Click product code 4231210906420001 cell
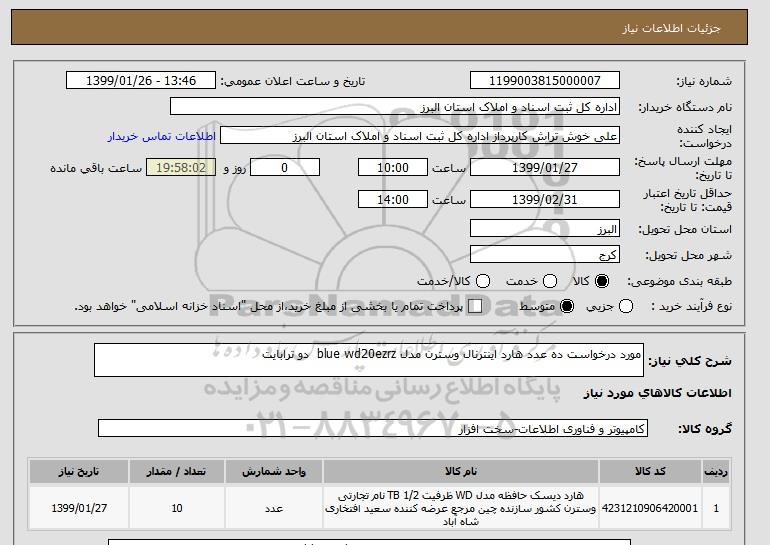 coord(650,508)
